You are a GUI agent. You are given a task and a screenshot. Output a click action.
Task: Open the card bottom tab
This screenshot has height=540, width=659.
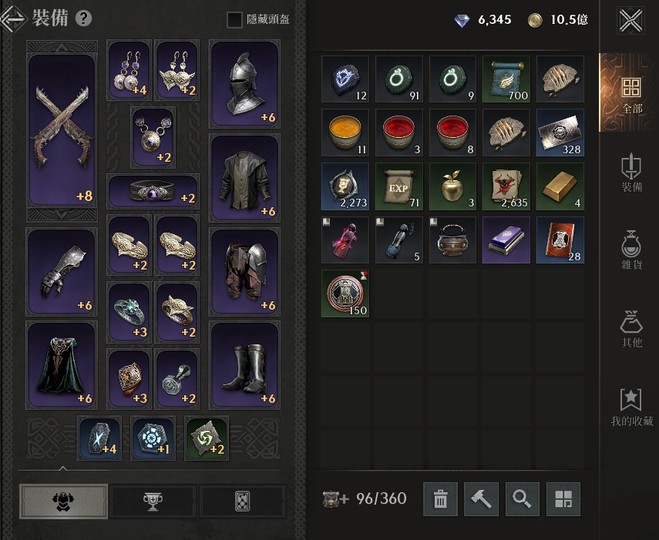pyautogui.click(x=243, y=501)
